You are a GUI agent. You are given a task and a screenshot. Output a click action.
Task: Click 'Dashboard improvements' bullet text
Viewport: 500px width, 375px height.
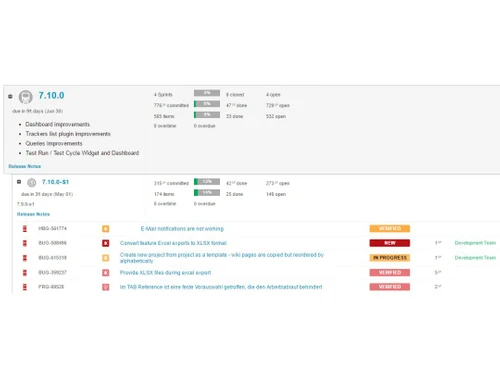(x=58, y=124)
